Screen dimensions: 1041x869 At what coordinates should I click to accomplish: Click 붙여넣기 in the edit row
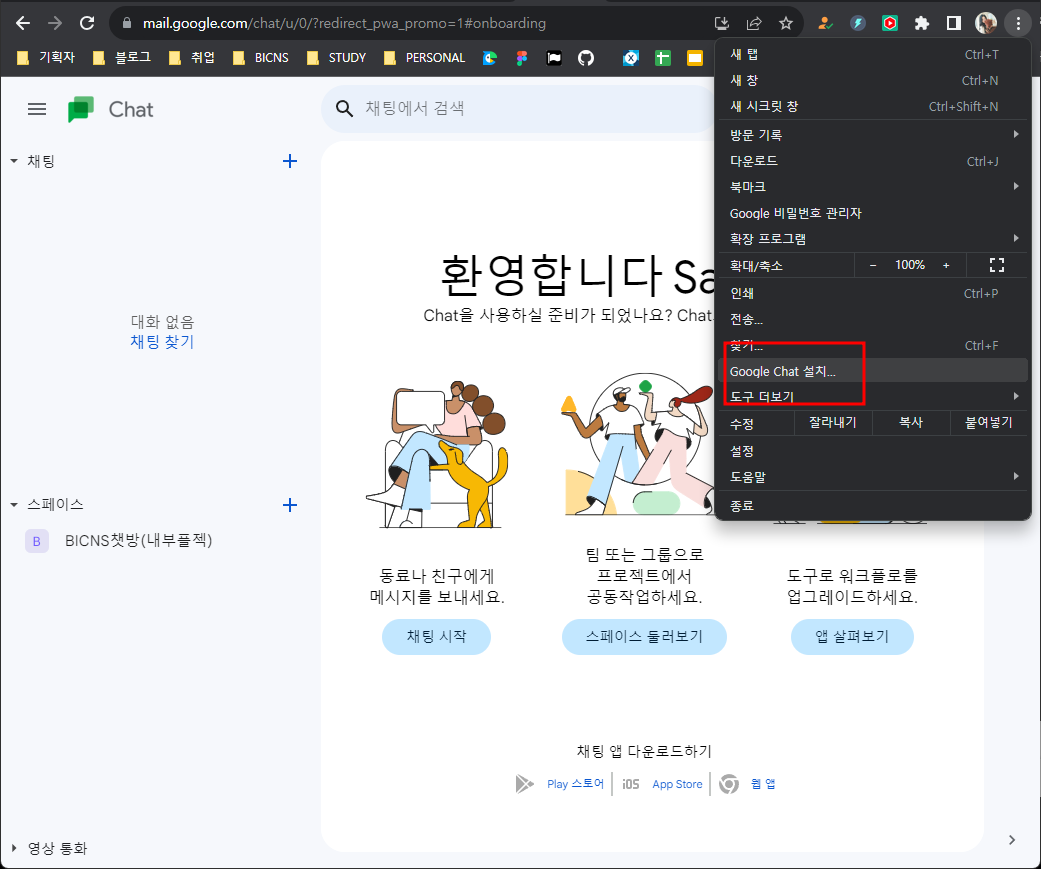(x=989, y=423)
